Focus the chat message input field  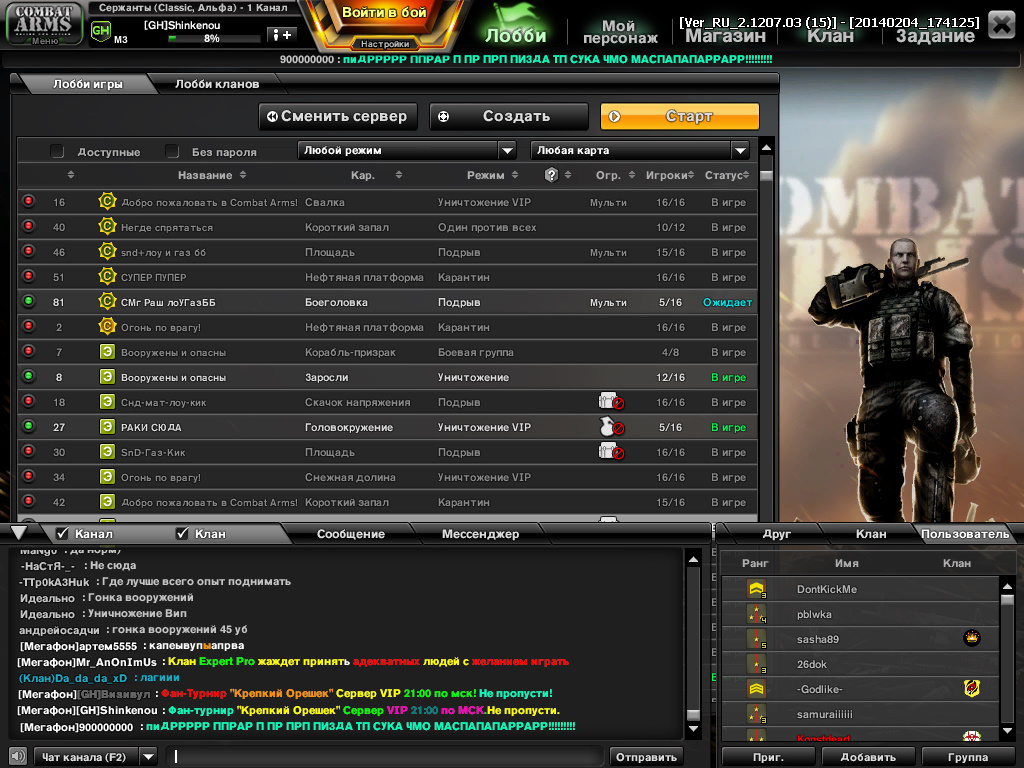pos(385,757)
